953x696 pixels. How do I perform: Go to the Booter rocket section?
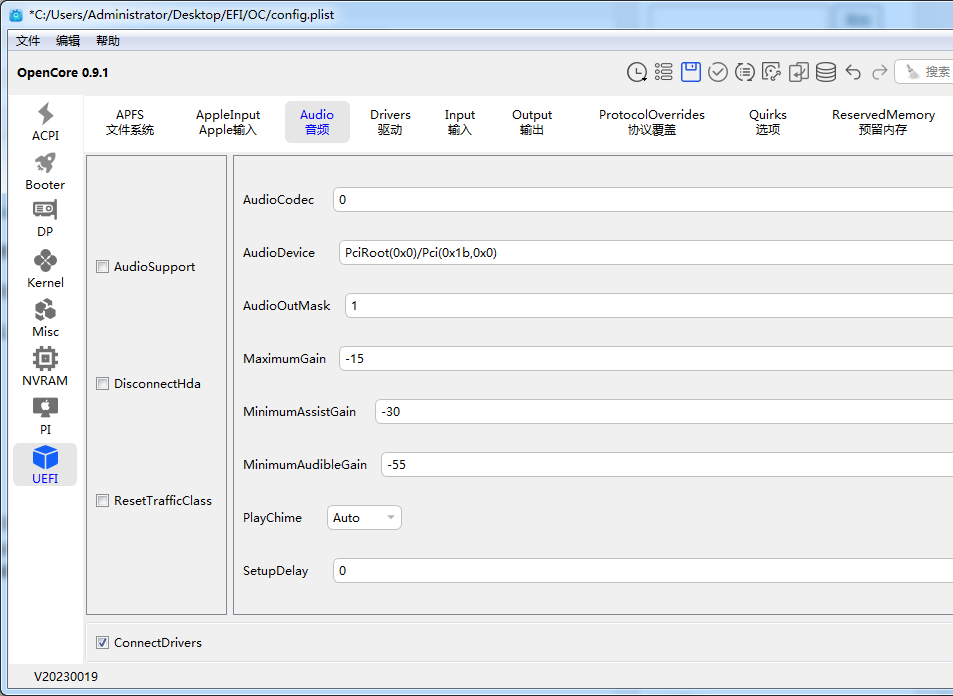coord(45,172)
